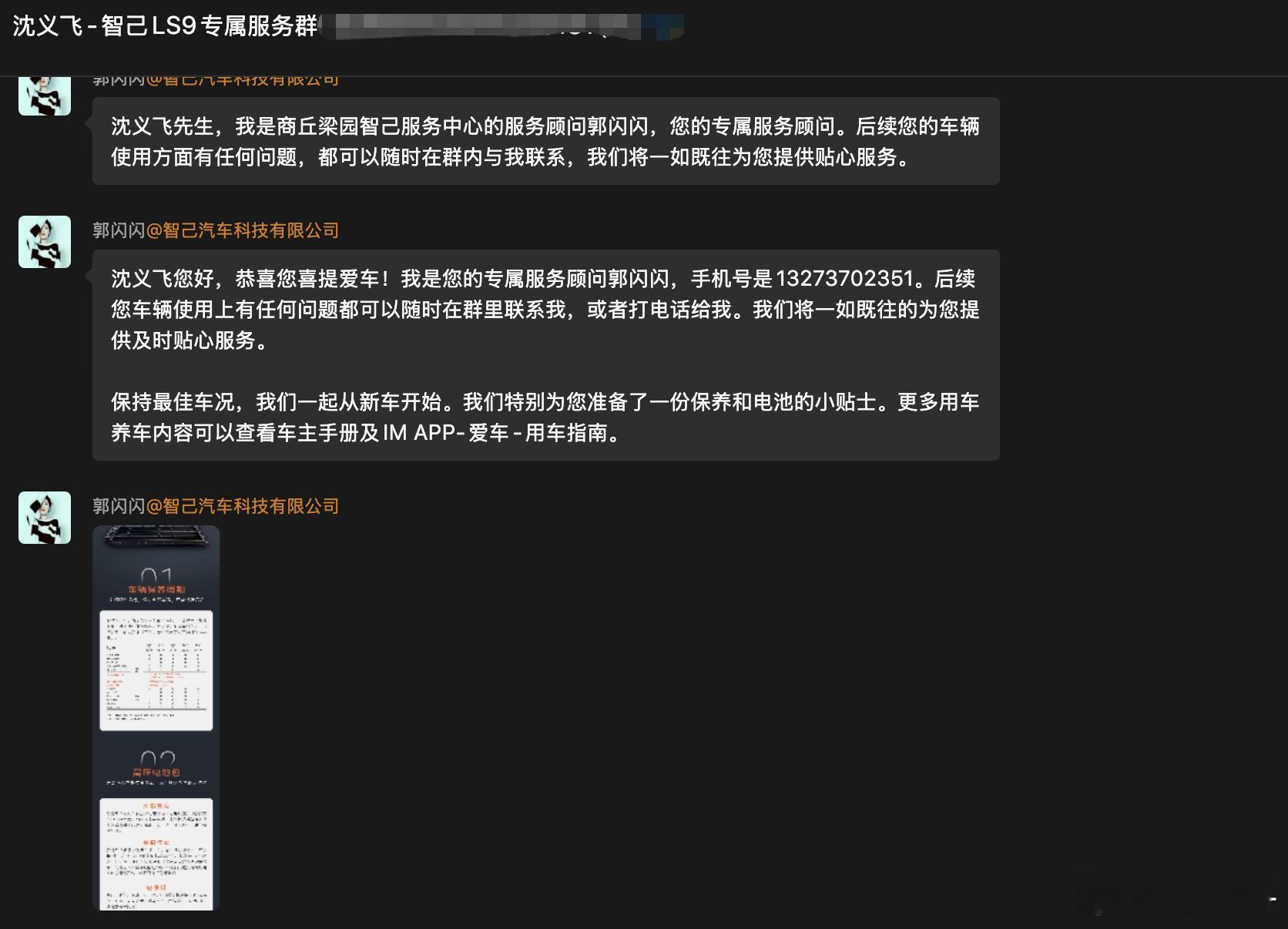Click the truncated sender name at the very top

coord(119,78)
